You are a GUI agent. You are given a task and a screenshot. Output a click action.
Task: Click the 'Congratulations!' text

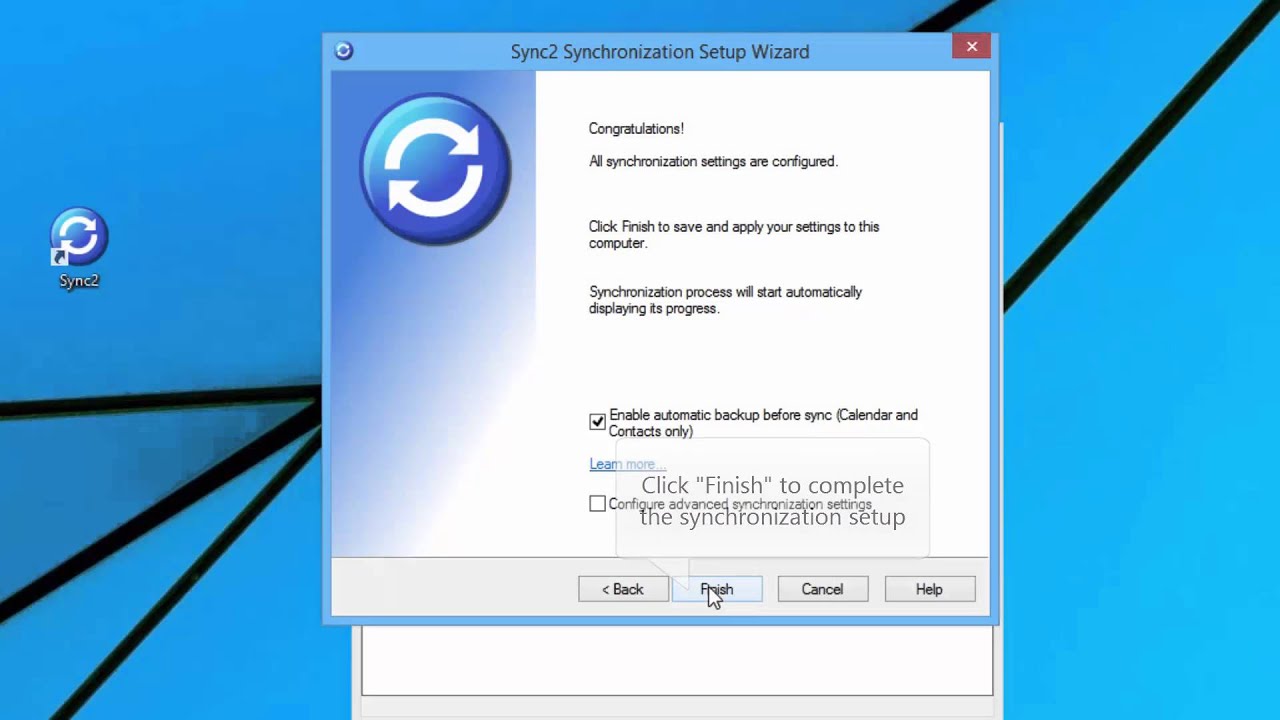point(636,129)
